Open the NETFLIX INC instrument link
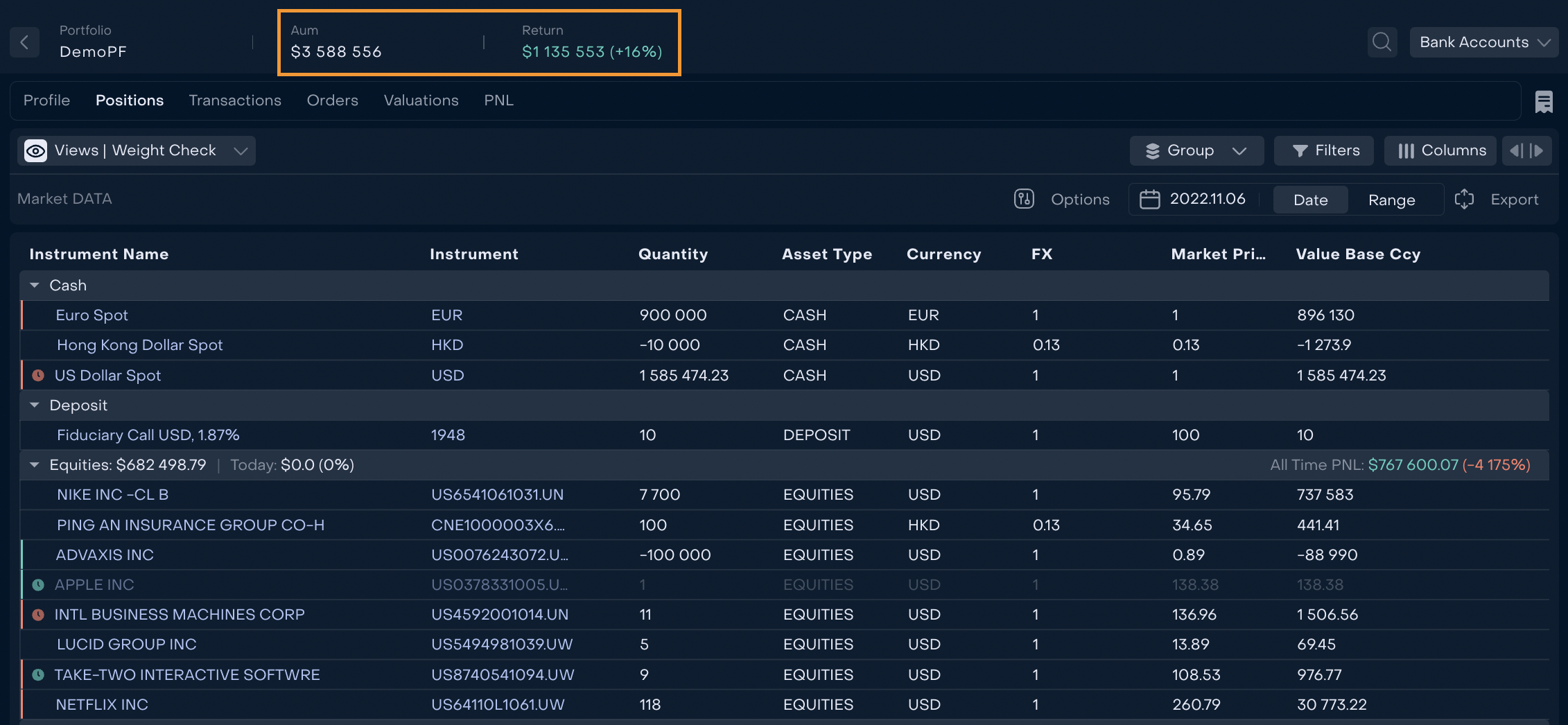1568x725 pixels. click(x=102, y=705)
